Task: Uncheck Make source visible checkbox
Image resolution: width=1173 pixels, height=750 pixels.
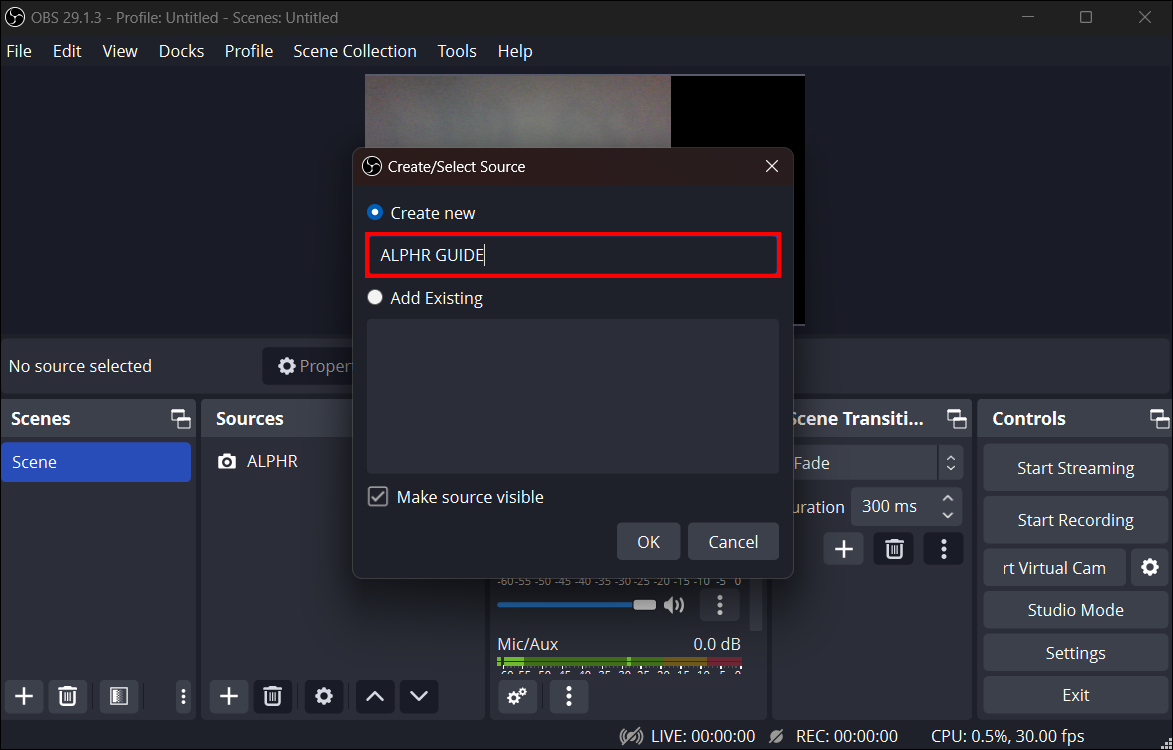Action: tap(378, 497)
